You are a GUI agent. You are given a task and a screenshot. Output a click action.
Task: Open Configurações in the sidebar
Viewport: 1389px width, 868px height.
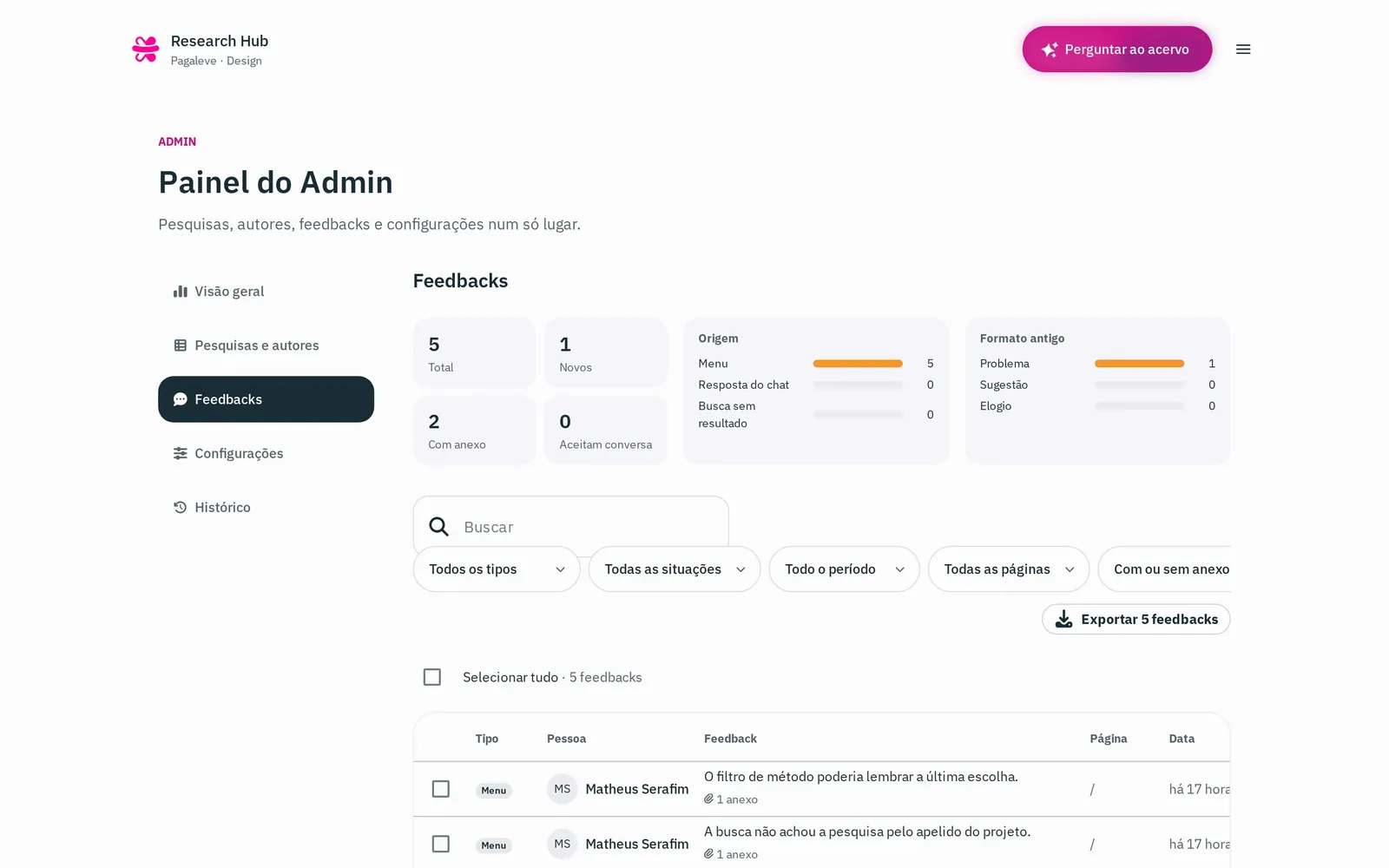(x=266, y=453)
